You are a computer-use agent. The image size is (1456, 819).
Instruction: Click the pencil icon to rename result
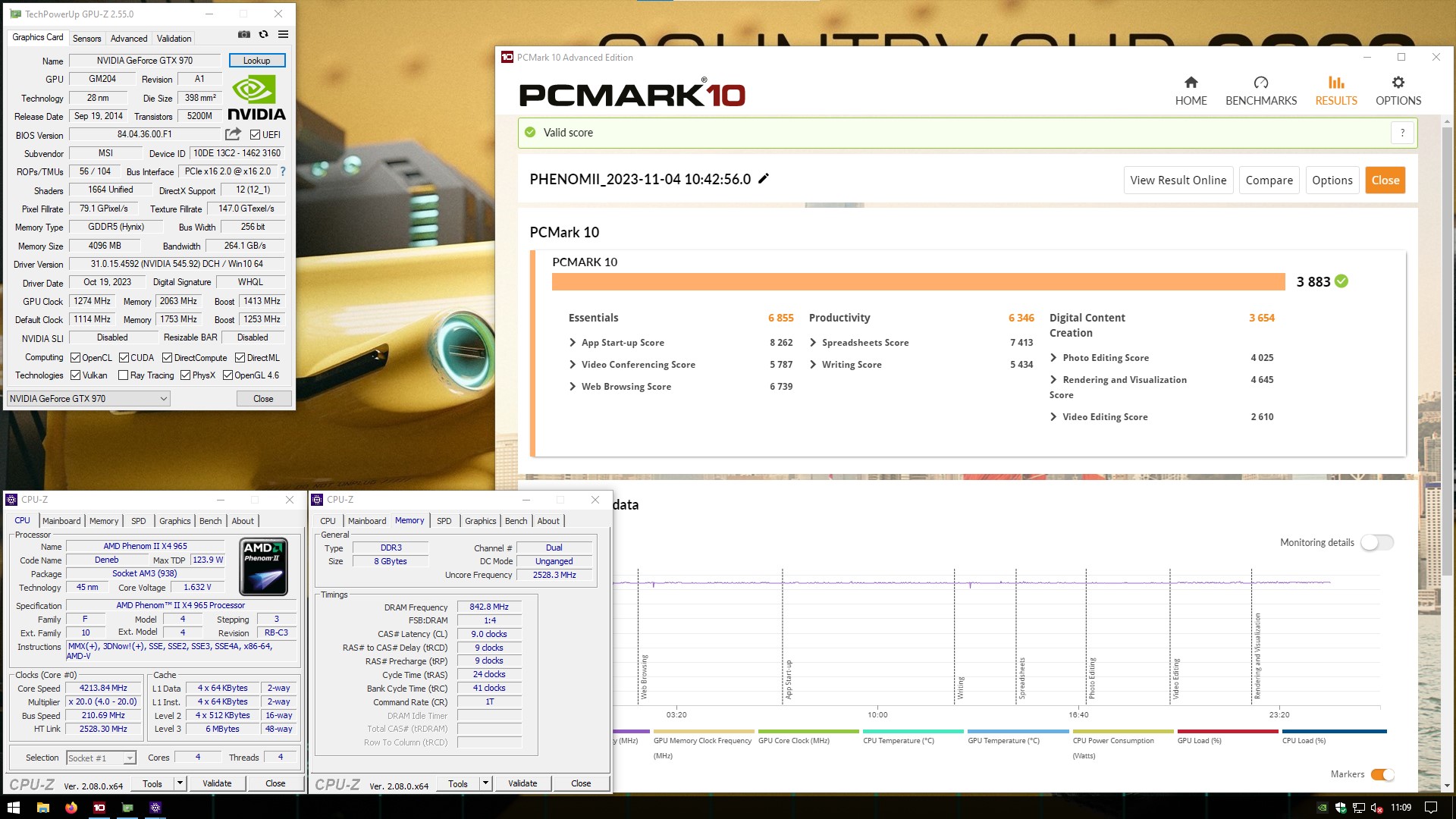764,179
